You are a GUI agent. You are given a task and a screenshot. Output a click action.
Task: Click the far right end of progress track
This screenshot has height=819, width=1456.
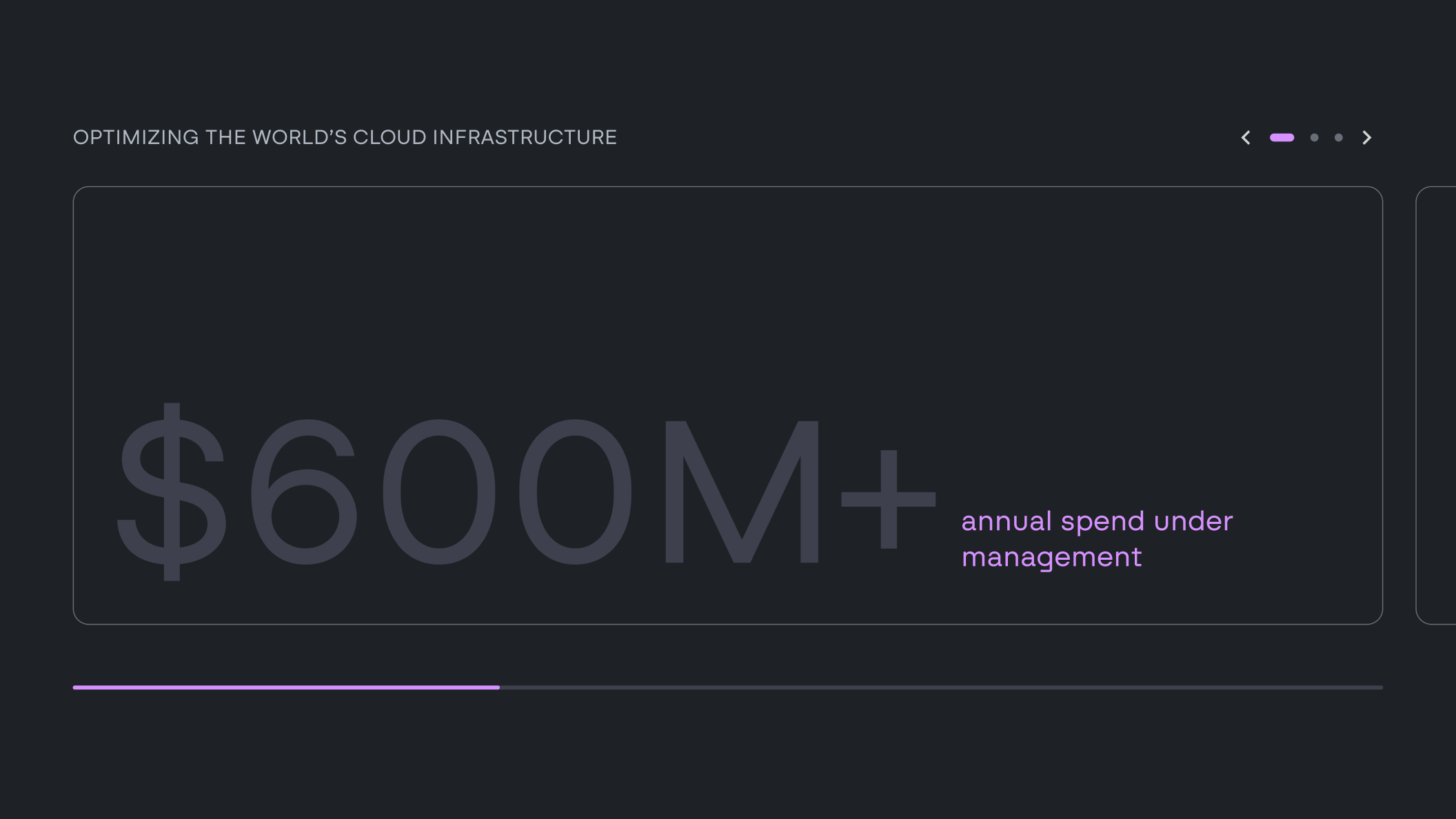pos(1379,687)
